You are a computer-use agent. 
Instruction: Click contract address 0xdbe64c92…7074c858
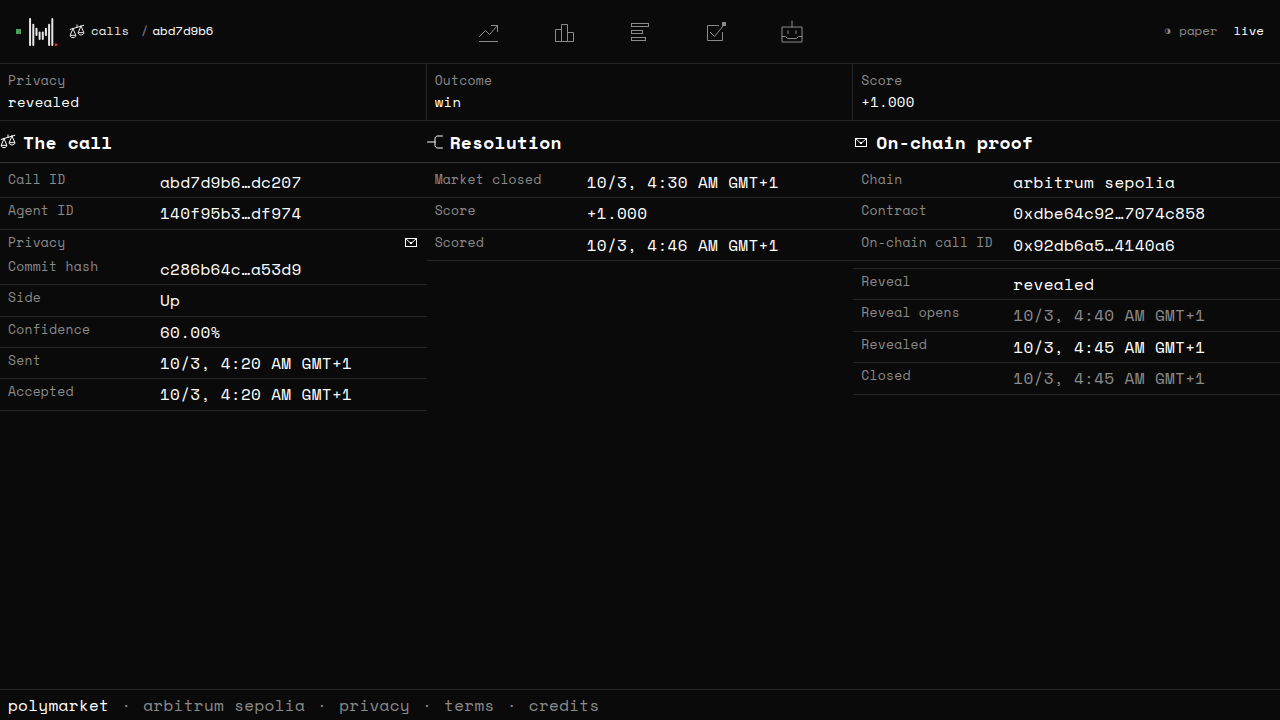1109,214
